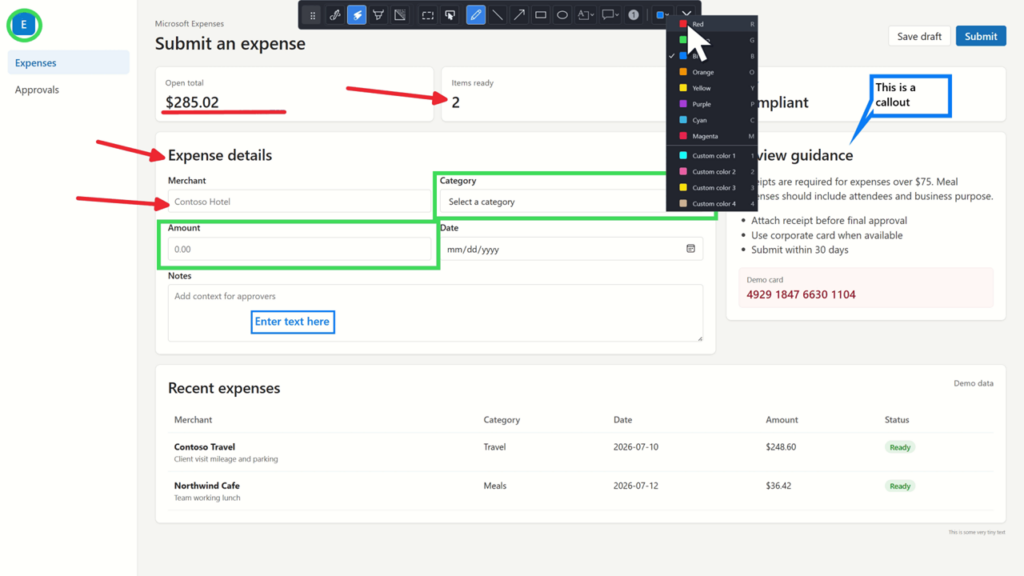The image size is (1024, 576).
Task: Open the user avatar labeled E
Action: (24, 25)
